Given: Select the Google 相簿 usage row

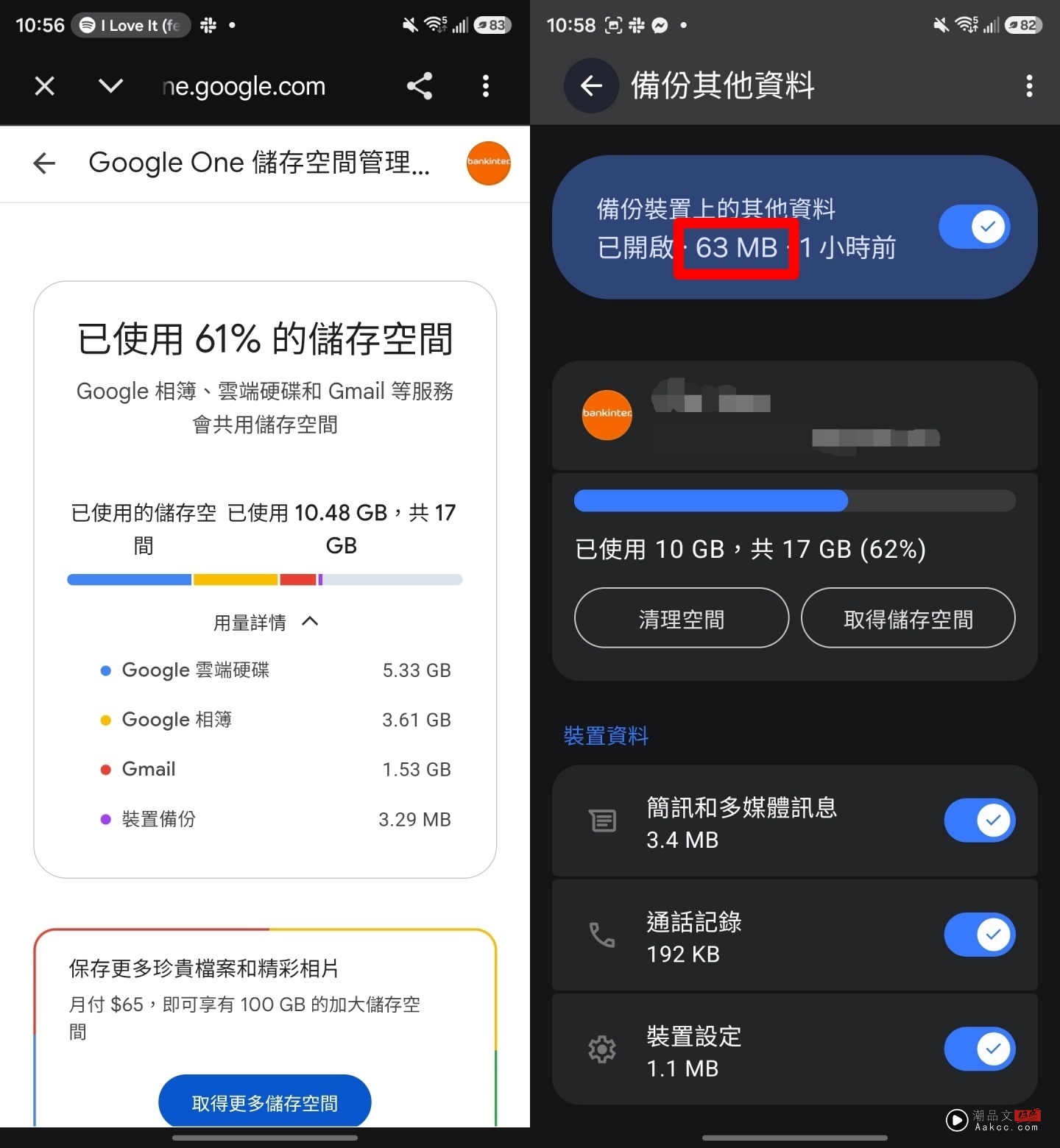Looking at the screenshot, I should coord(275,719).
